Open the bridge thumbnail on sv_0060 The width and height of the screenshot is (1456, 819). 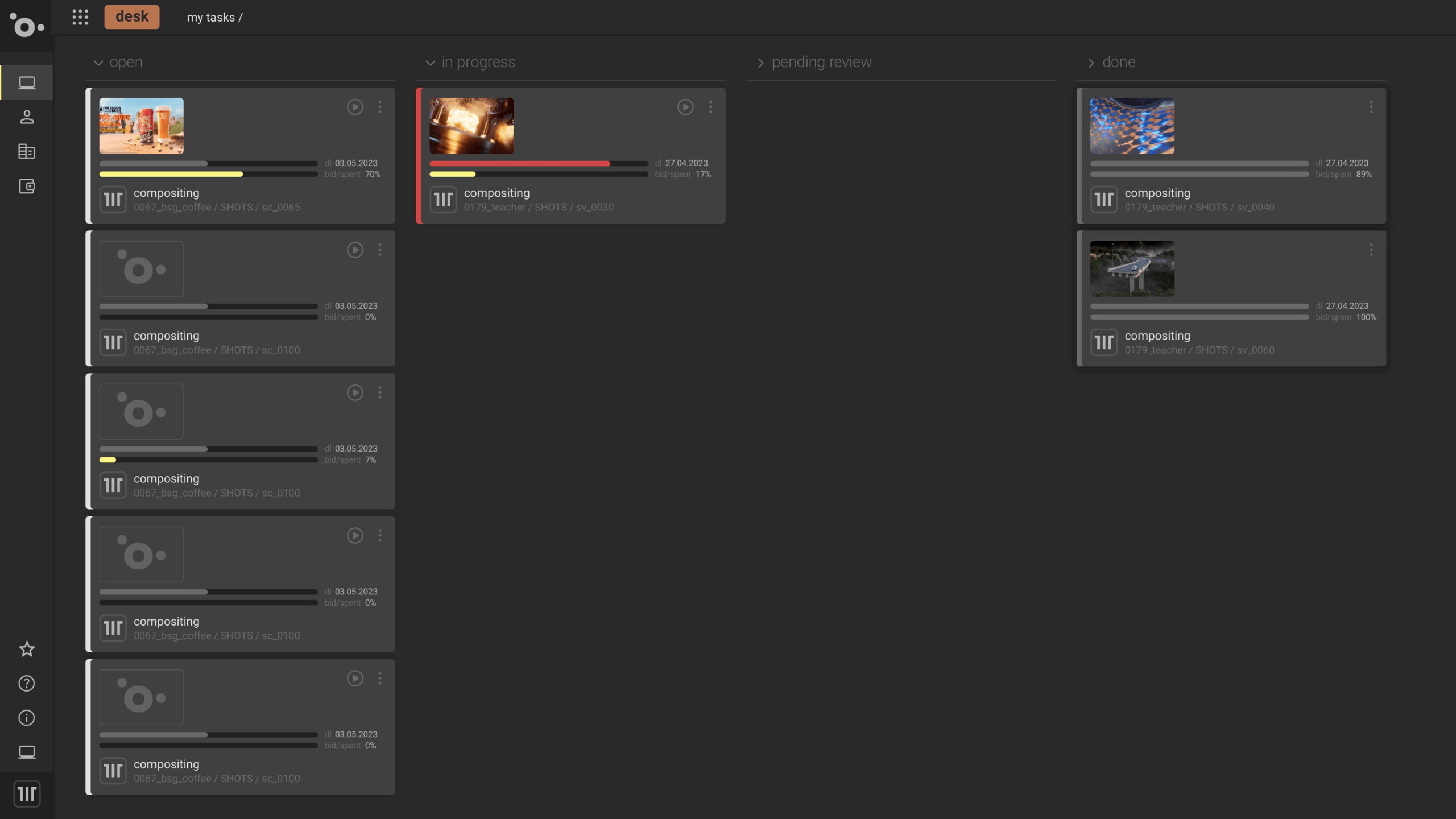coord(1132,268)
